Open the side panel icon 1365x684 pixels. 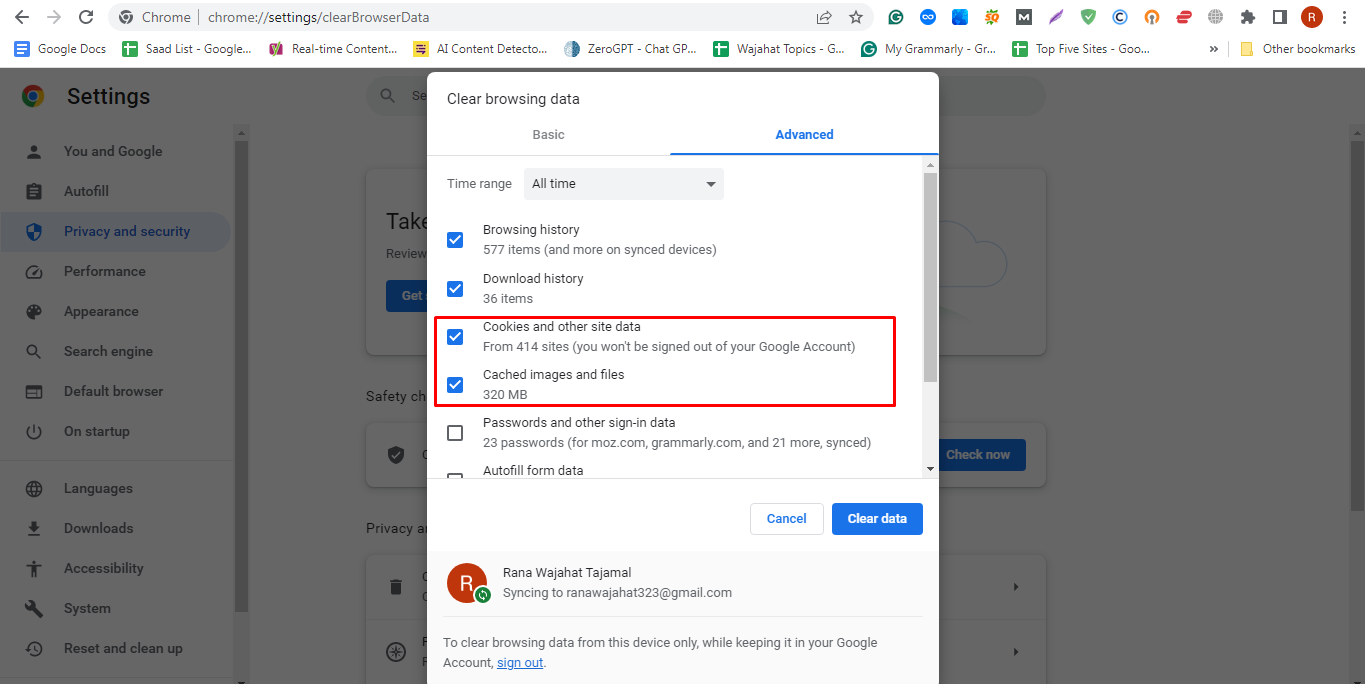[x=1279, y=17]
